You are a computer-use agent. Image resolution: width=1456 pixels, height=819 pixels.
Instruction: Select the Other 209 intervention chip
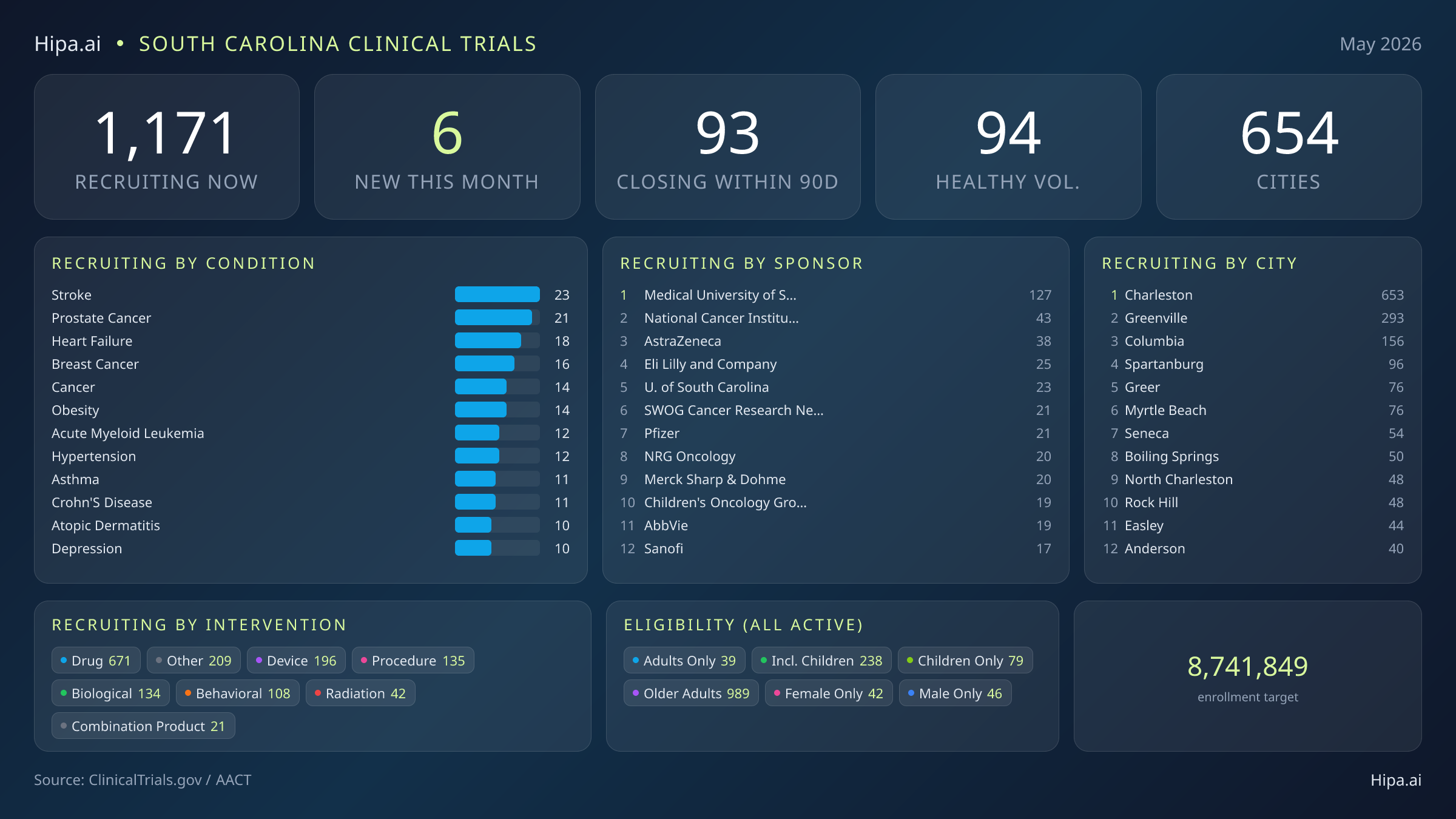pyautogui.click(x=194, y=661)
